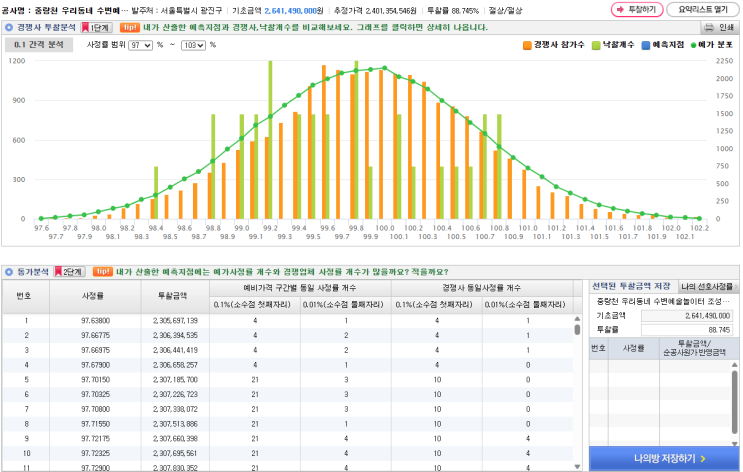Toggle the 예가 분포 legend dot
The width and height of the screenshot is (743, 472).
click(693, 45)
